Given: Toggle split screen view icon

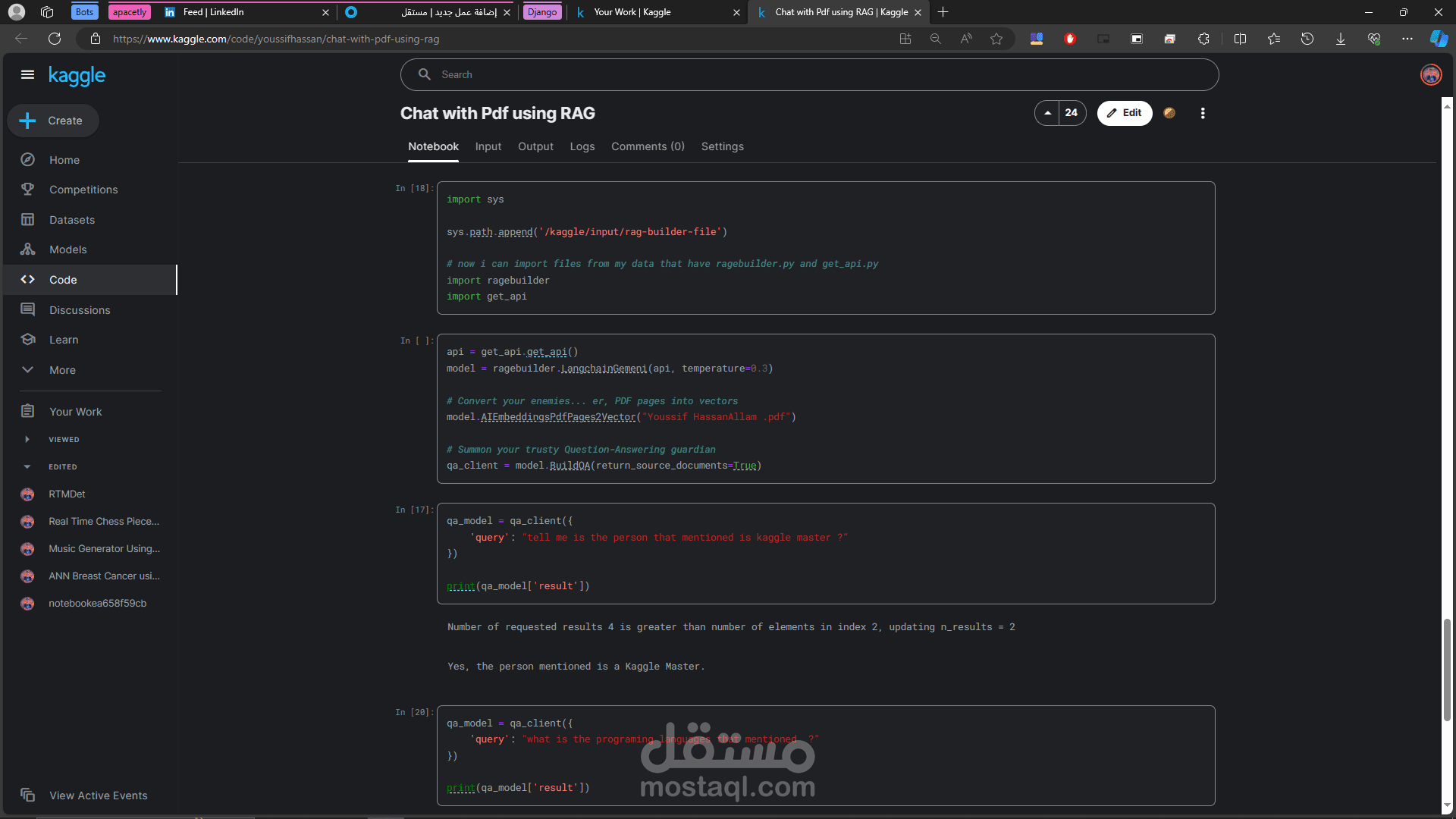Looking at the screenshot, I should 1240,39.
